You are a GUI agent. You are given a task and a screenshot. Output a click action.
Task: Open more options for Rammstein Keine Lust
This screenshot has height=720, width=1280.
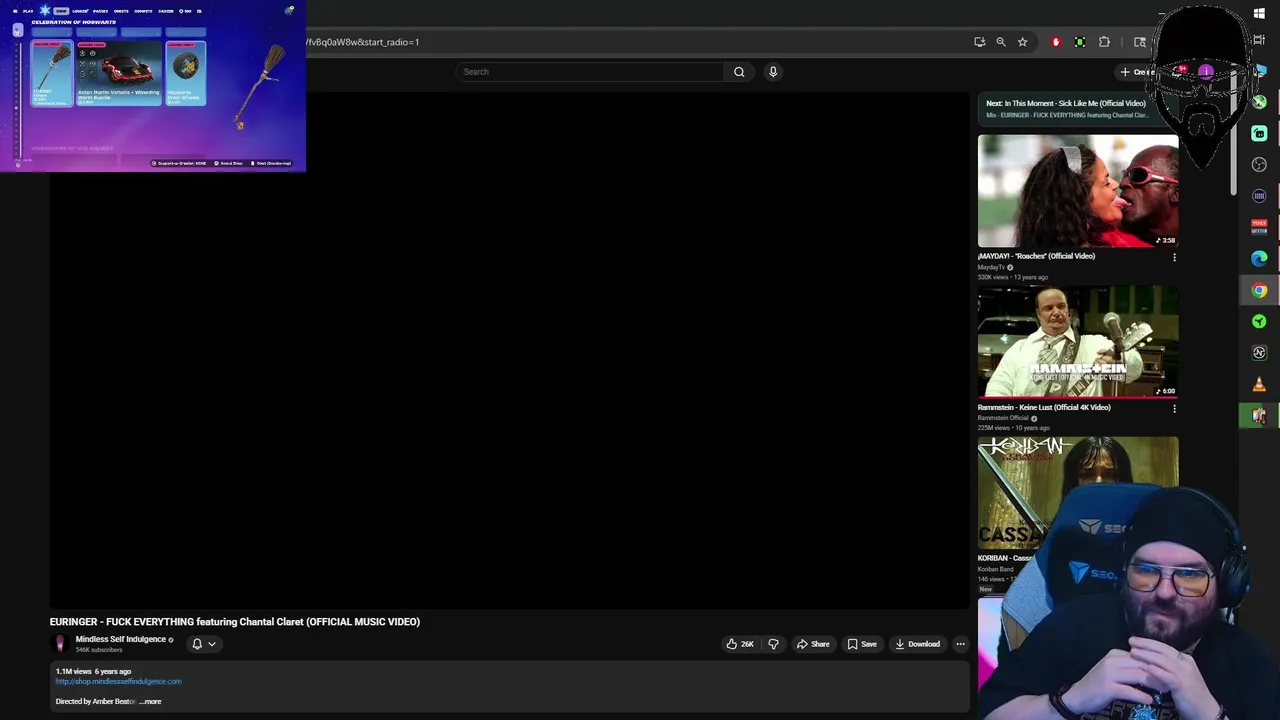point(1174,408)
